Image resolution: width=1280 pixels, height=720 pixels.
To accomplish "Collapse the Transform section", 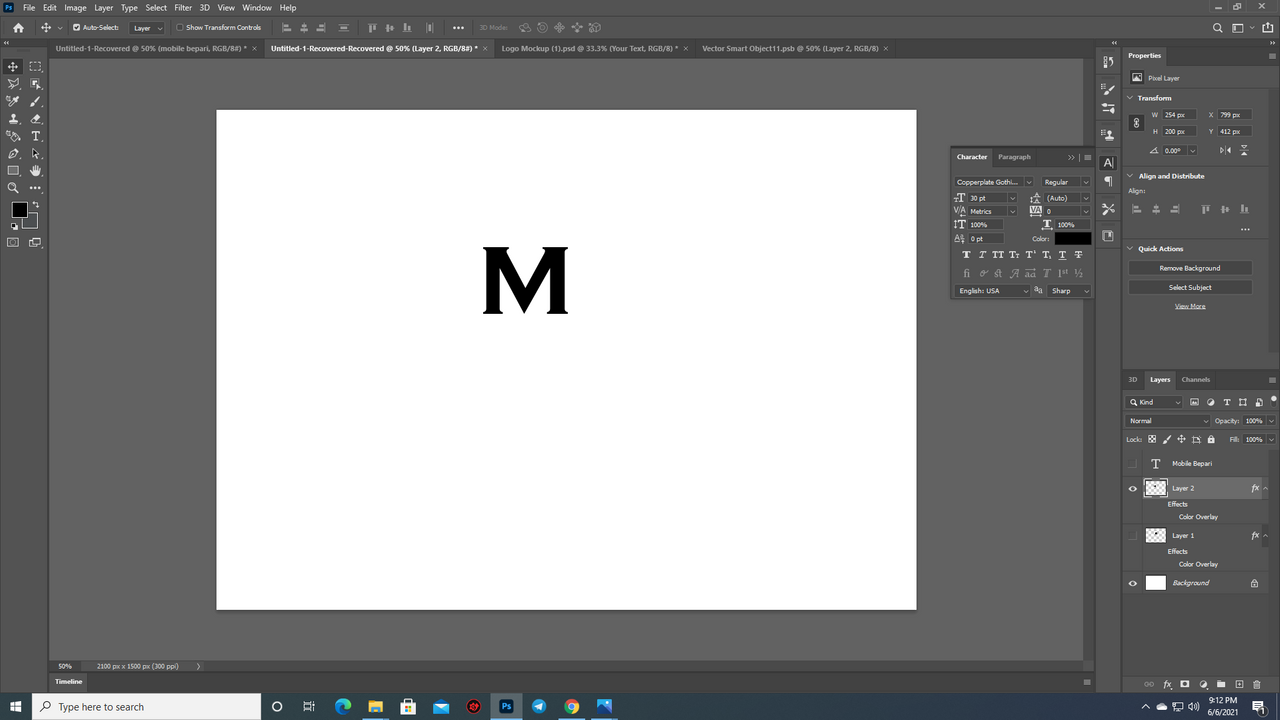I will point(1131,98).
